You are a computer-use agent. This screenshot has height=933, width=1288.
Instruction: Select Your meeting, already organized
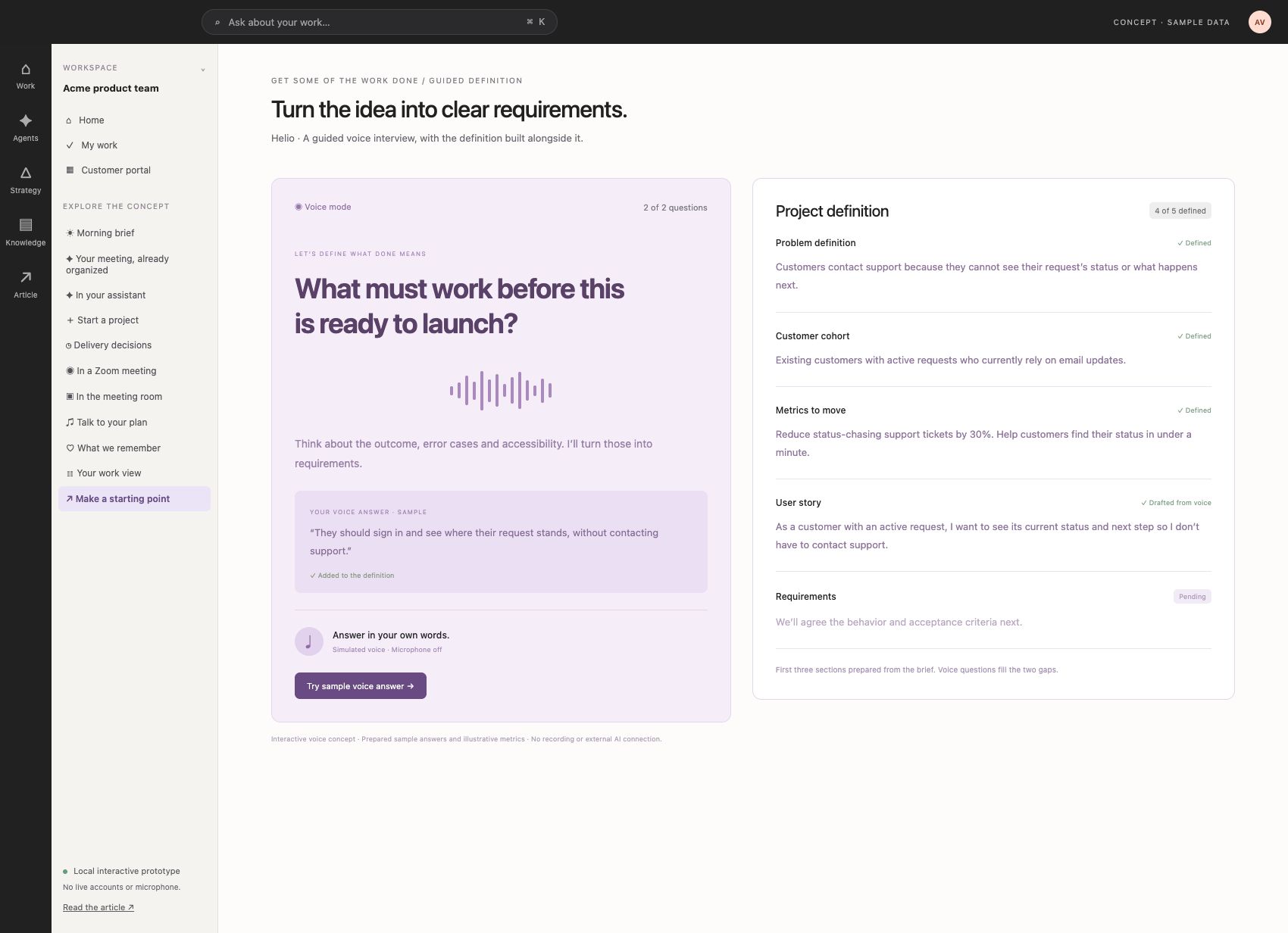pyautogui.click(x=134, y=264)
